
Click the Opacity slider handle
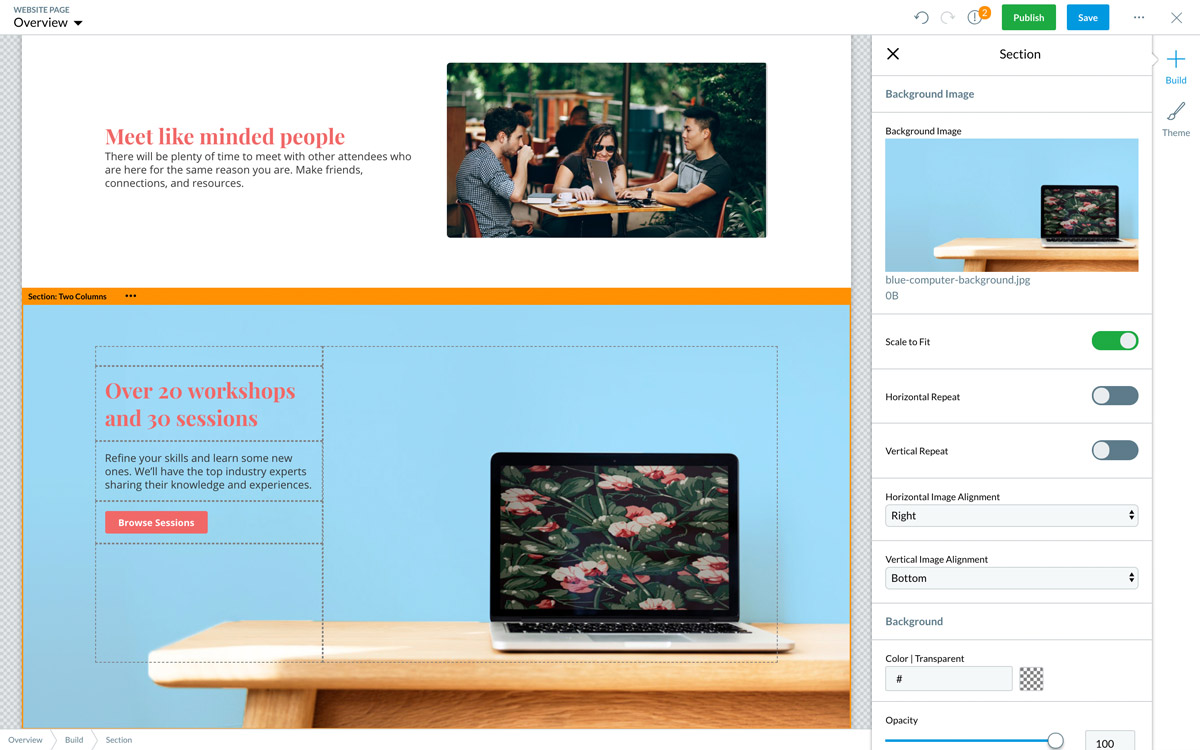pos(1055,741)
